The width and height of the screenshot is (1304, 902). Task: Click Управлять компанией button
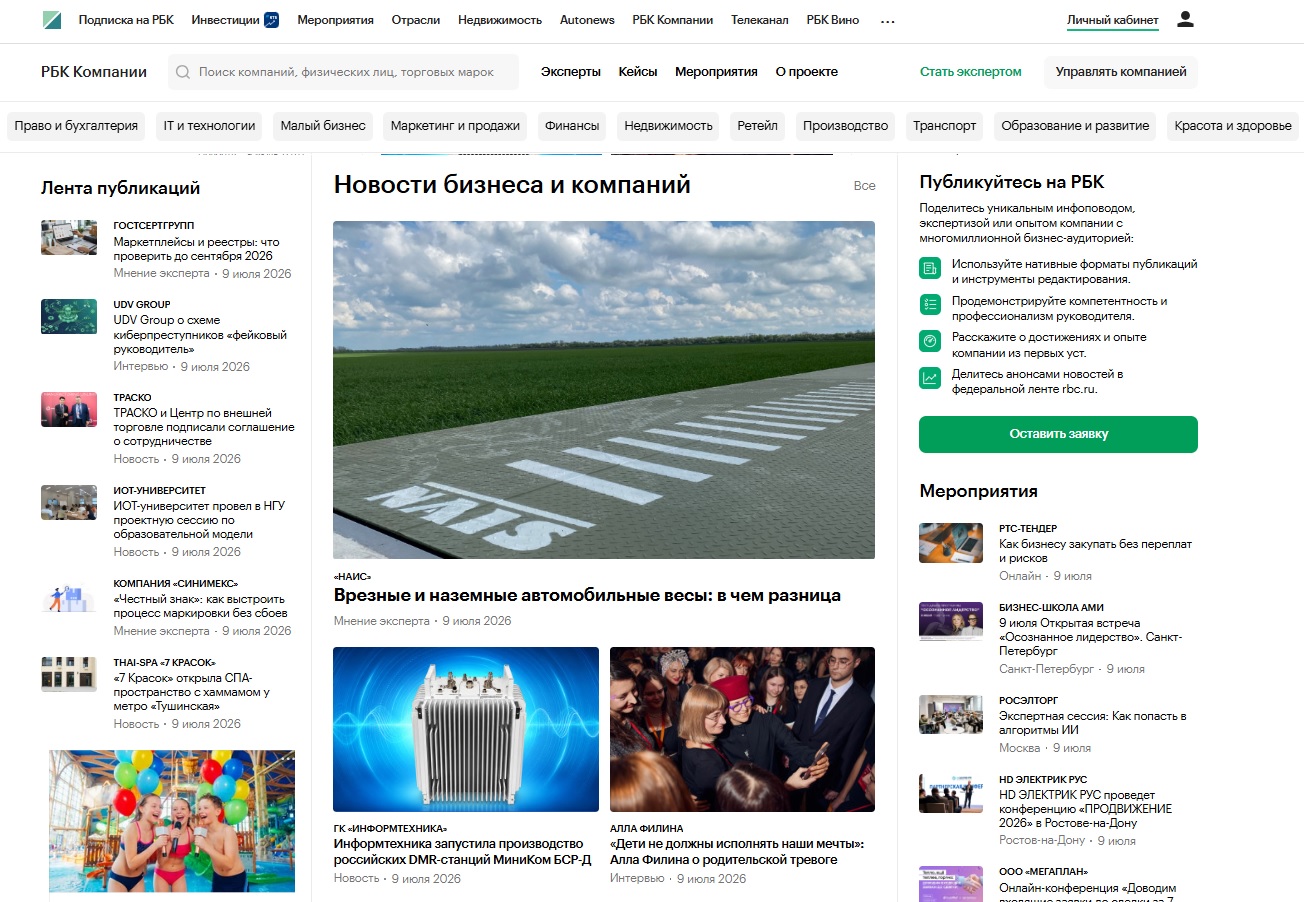1121,72
